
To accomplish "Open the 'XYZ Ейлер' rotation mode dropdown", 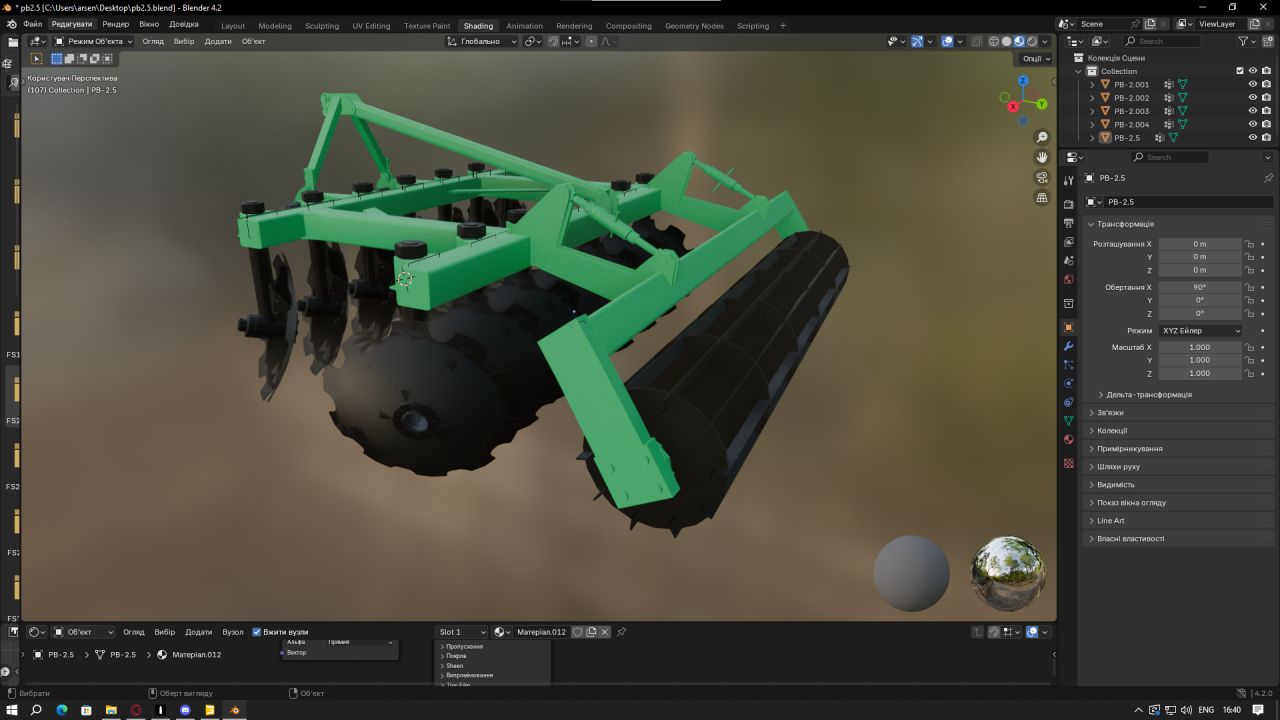I will tap(1200, 330).
